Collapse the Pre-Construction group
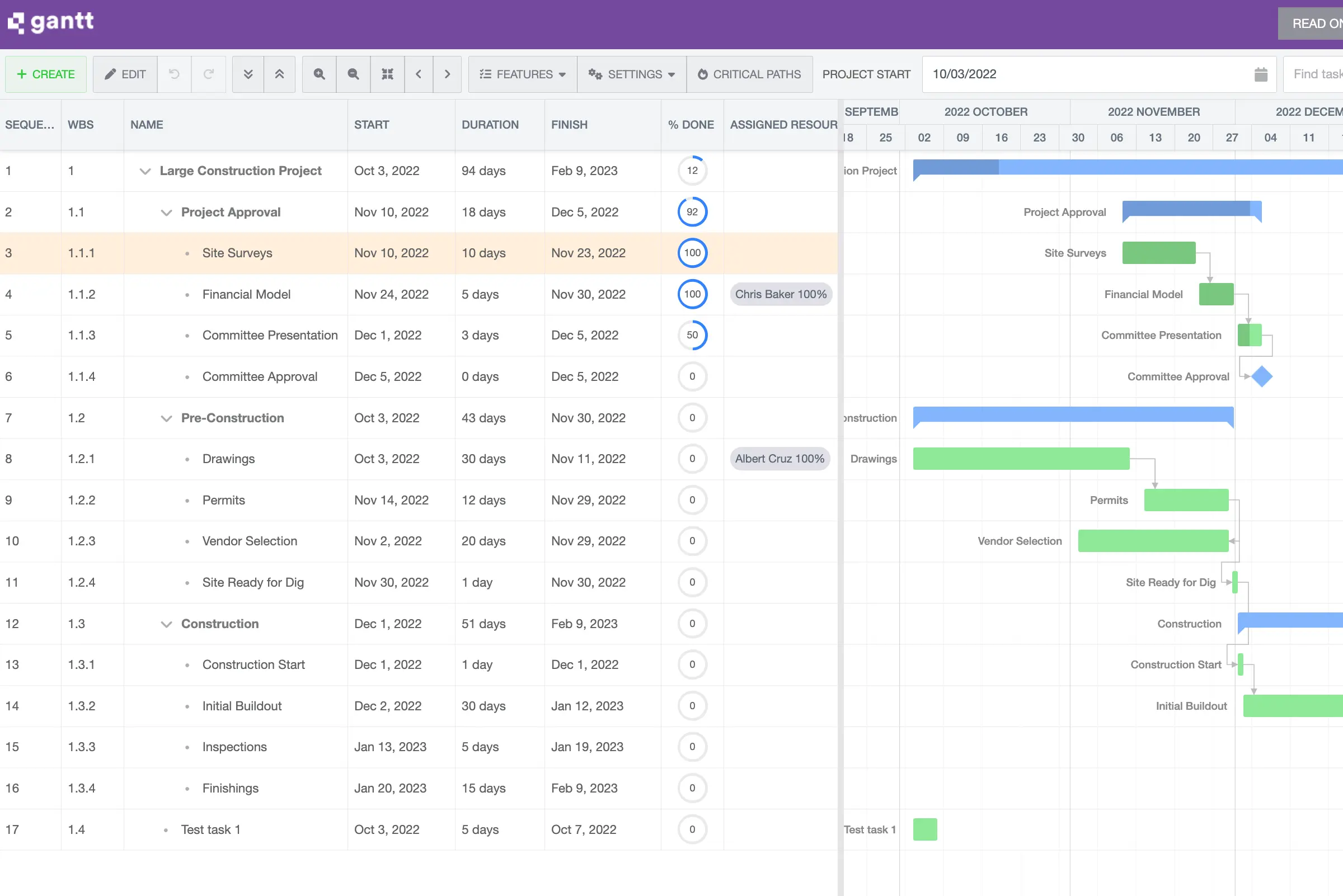 coord(166,418)
